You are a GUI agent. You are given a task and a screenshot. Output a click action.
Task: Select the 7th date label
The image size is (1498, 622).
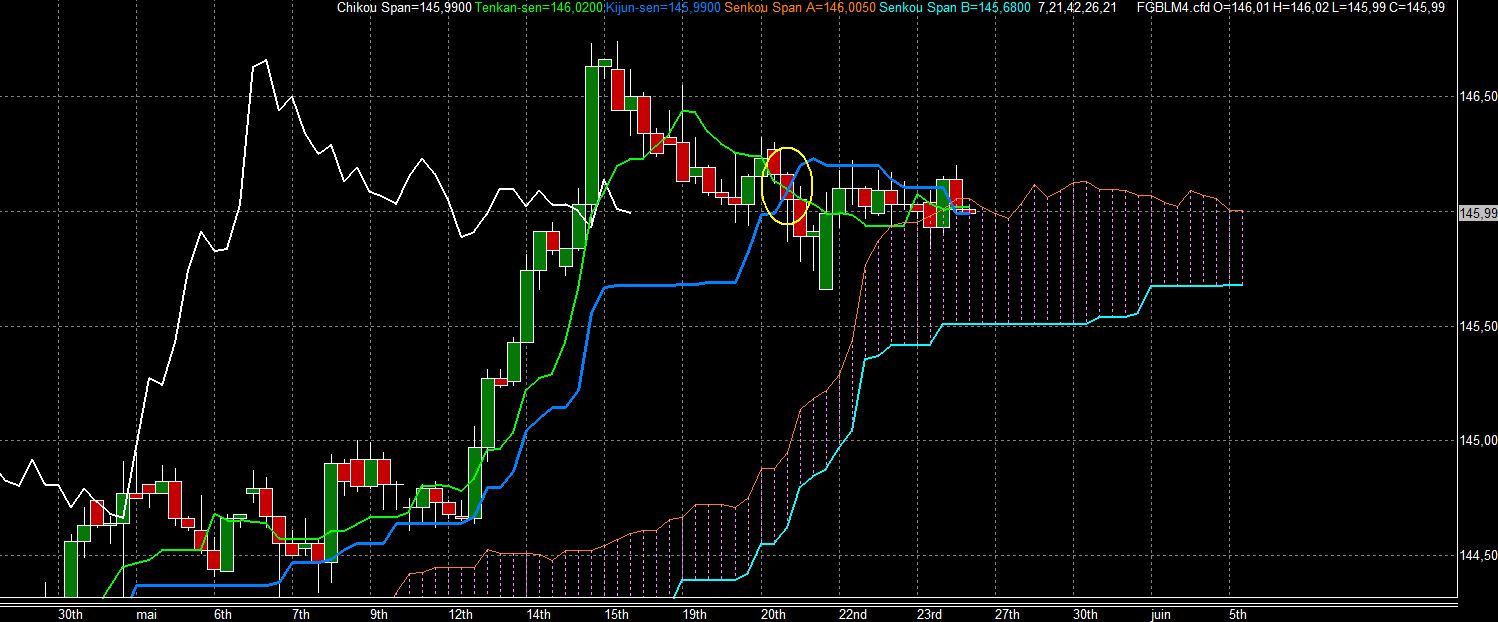301,613
